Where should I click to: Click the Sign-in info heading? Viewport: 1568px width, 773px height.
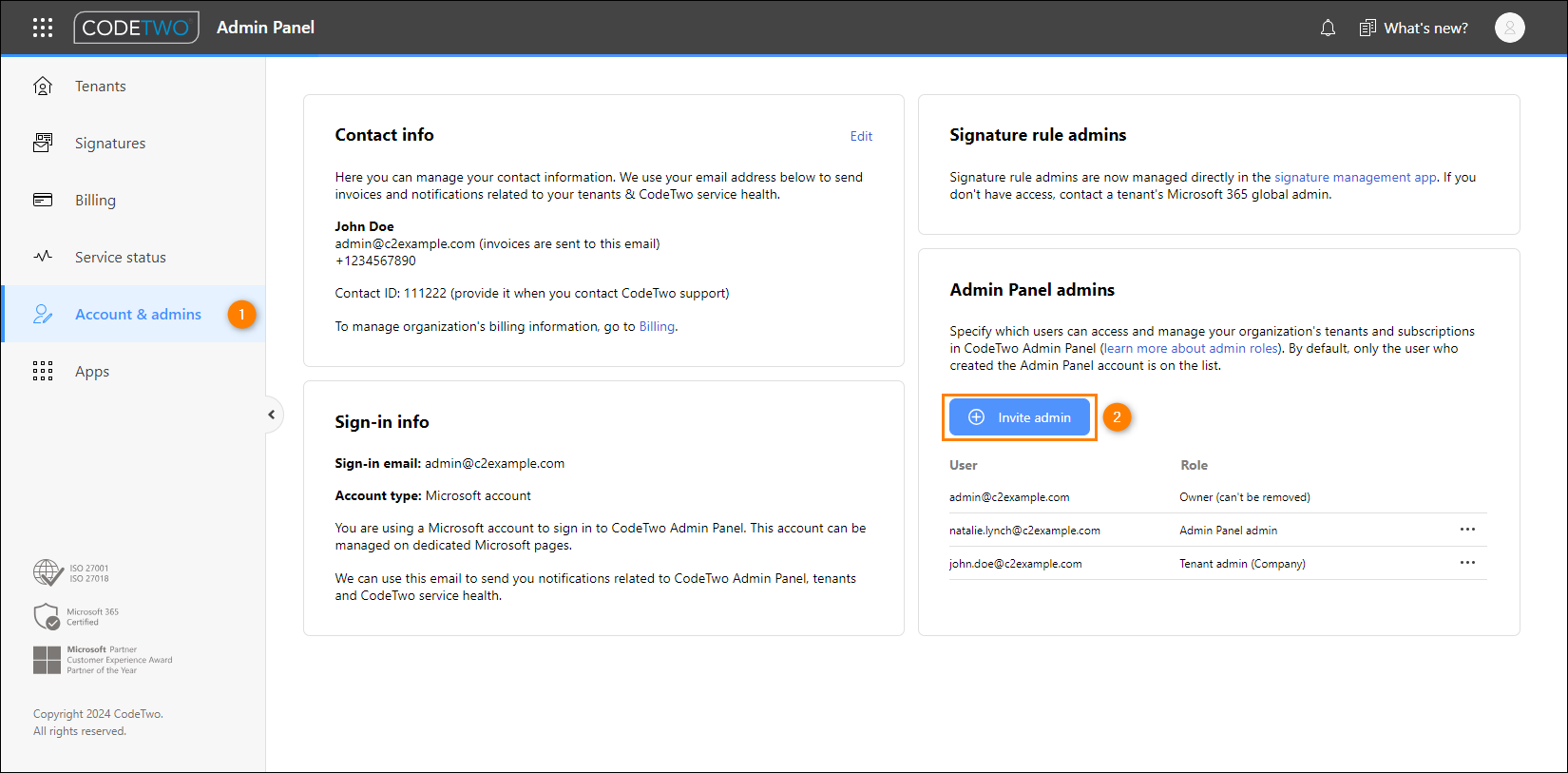coord(382,422)
